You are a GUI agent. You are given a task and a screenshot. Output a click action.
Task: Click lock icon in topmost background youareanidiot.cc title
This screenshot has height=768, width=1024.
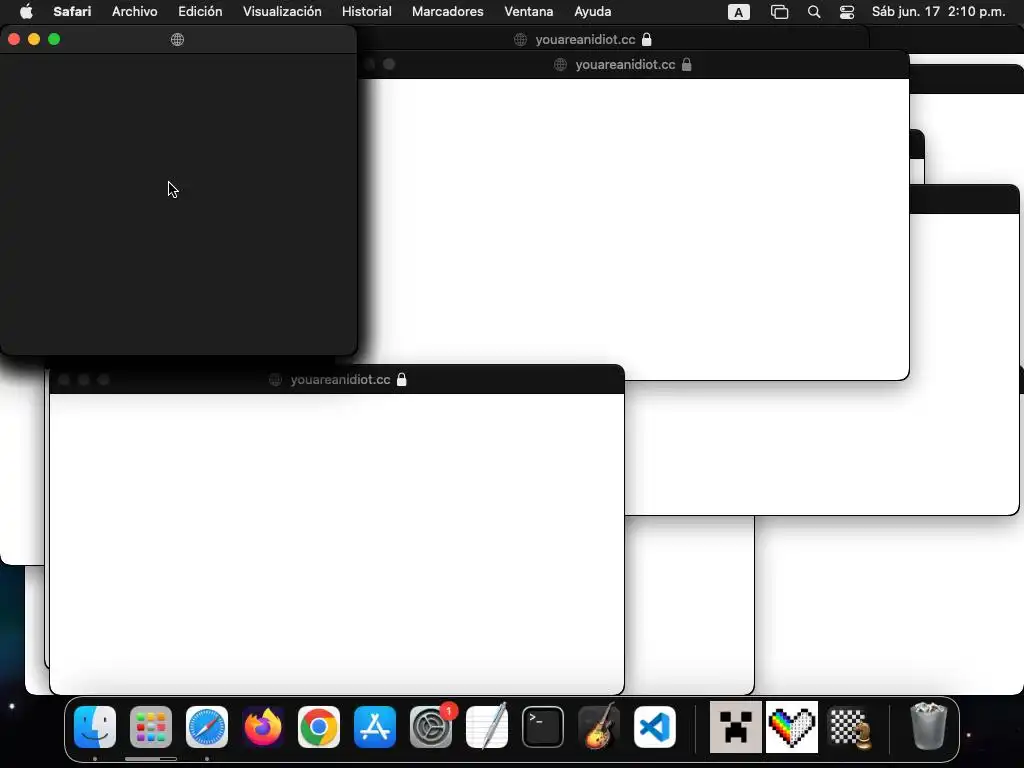[x=647, y=39]
